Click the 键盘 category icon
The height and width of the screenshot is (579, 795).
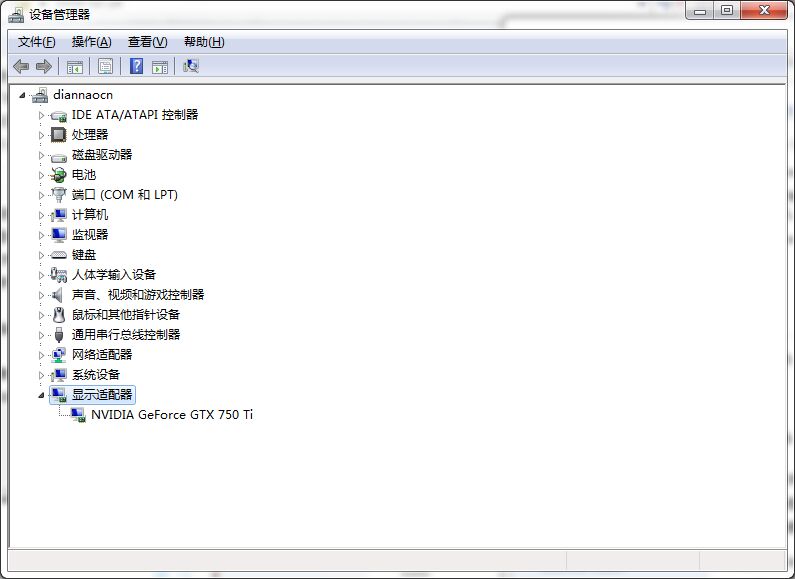pos(59,254)
